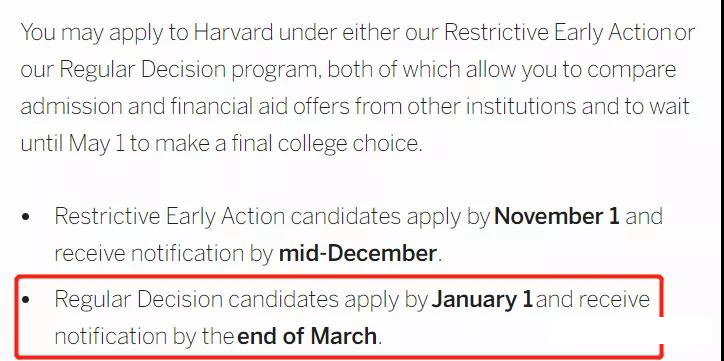Click "allow you to compare" text
Viewport: 724px width, 361px height.
coord(571,70)
